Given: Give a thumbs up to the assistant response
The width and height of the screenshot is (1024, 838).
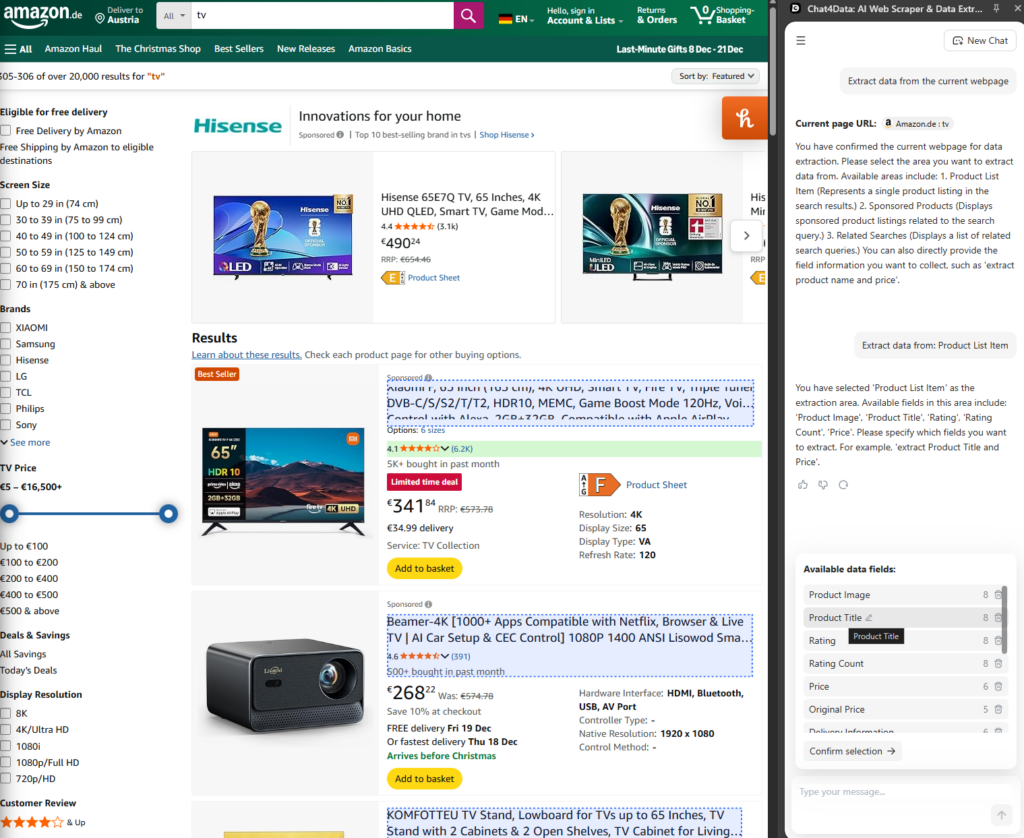Looking at the screenshot, I should pos(803,484).
